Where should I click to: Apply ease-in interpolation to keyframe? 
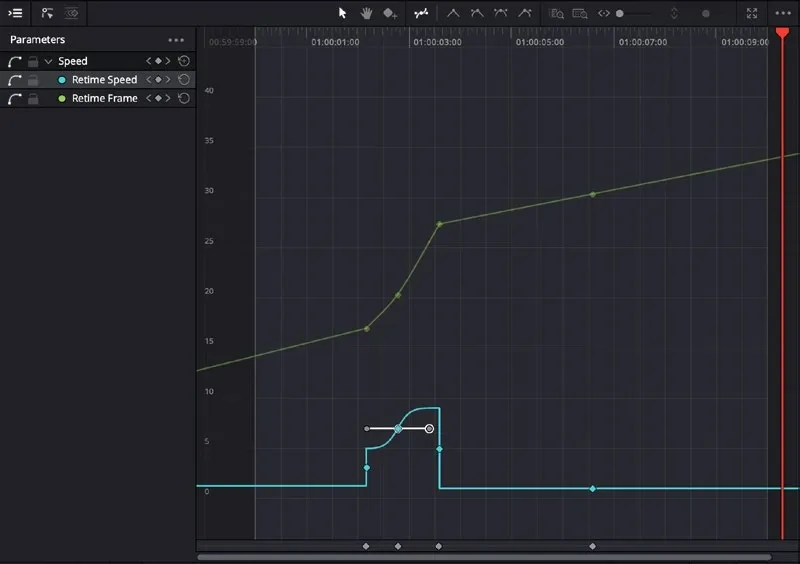477,13
